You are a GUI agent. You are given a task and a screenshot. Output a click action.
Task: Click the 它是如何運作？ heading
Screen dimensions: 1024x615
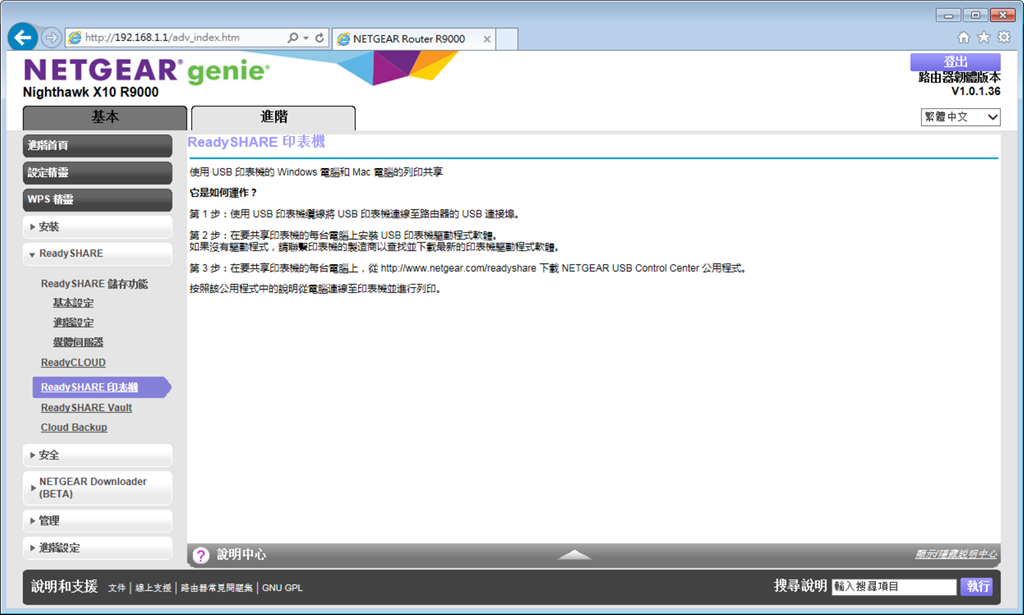(x=223, y=193)
